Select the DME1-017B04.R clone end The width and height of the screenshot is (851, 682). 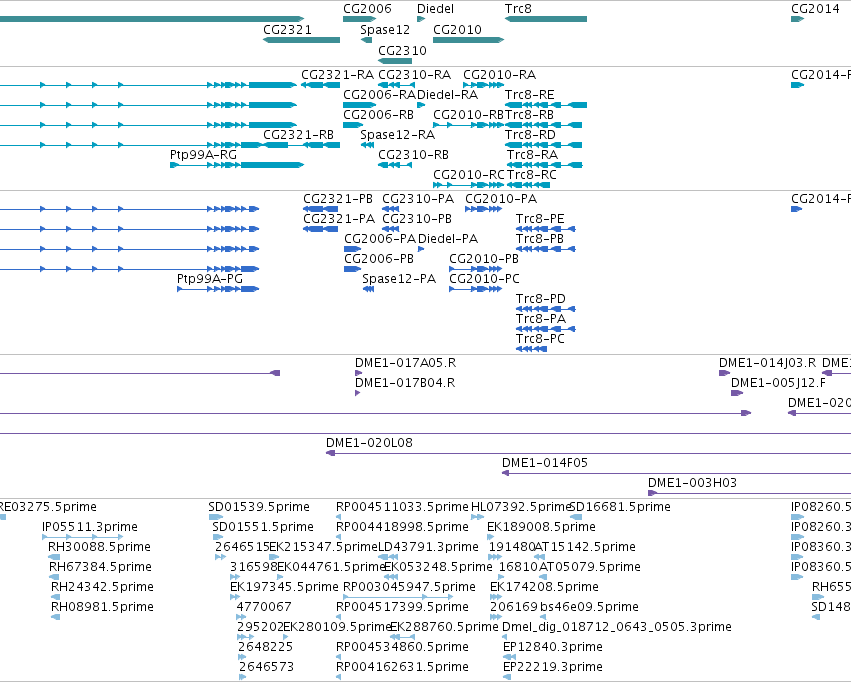coord(357,393)
